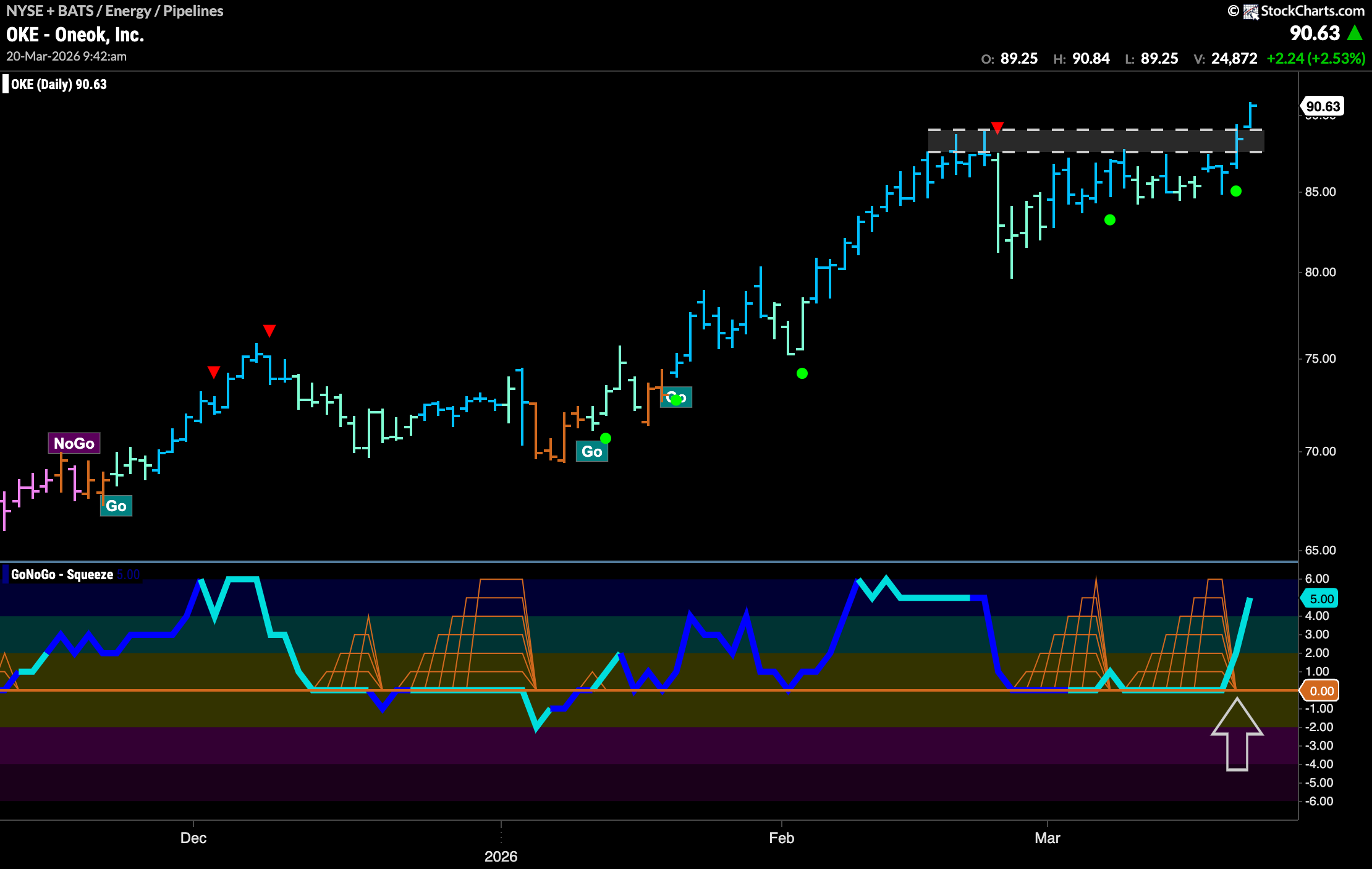The height and width of the screenshot is (869, 1372).
Task: Click the highest red triangle marker in December
Action: (269, 331)
